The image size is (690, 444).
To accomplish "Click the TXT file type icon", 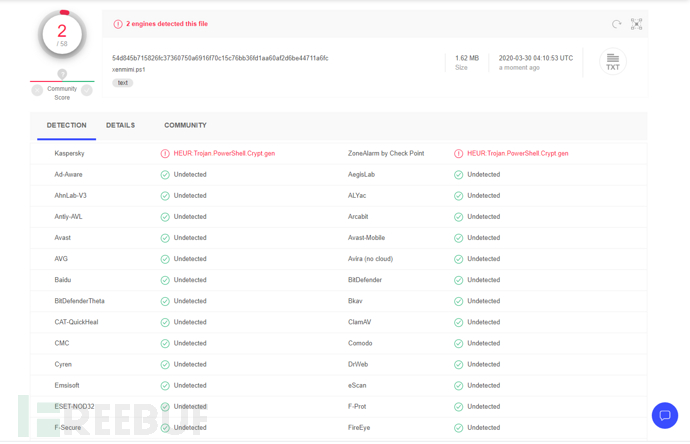I will point(613,62).
